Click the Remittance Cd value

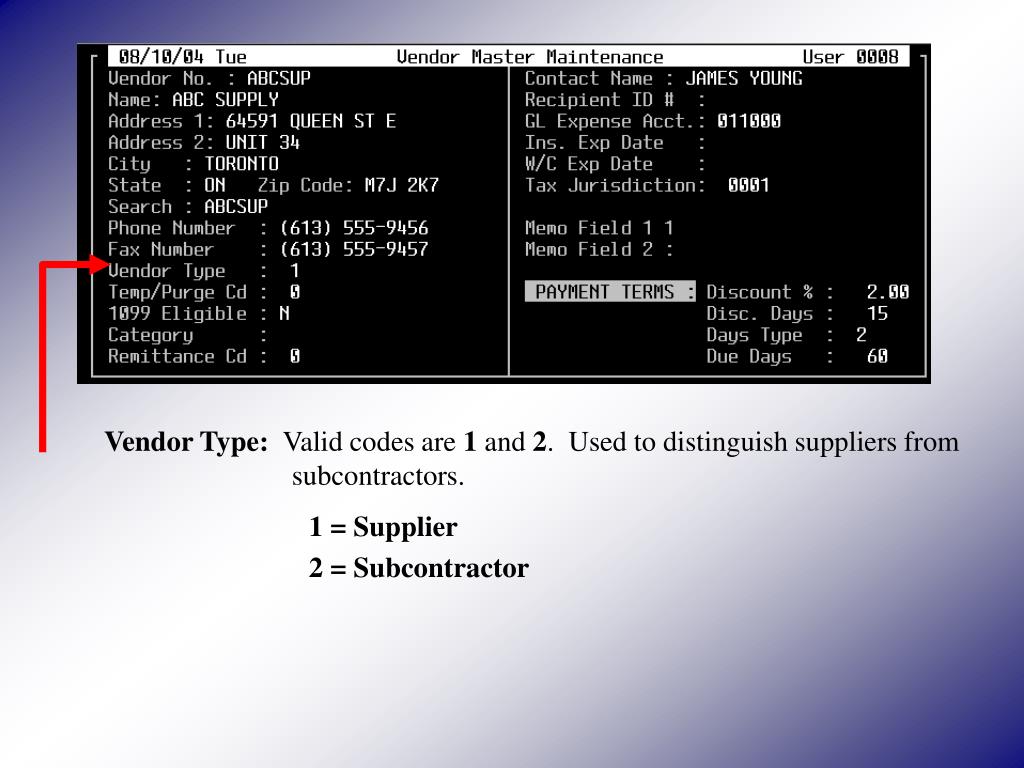(x=295, y=357)
